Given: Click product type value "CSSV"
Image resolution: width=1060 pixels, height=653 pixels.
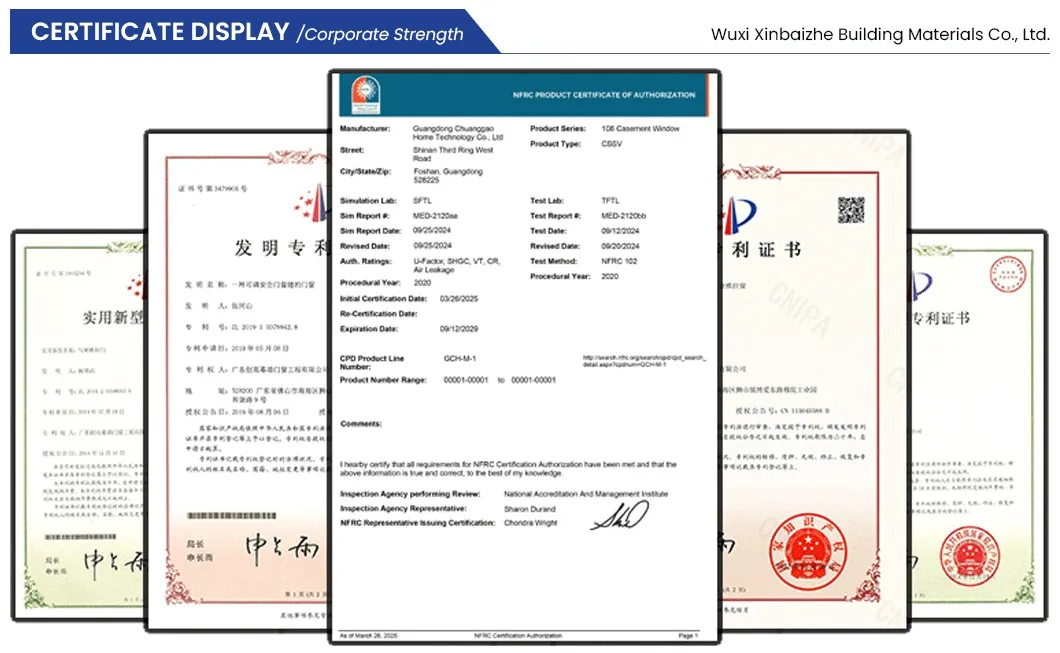Looking at the screenshot, I should (612, 144).
